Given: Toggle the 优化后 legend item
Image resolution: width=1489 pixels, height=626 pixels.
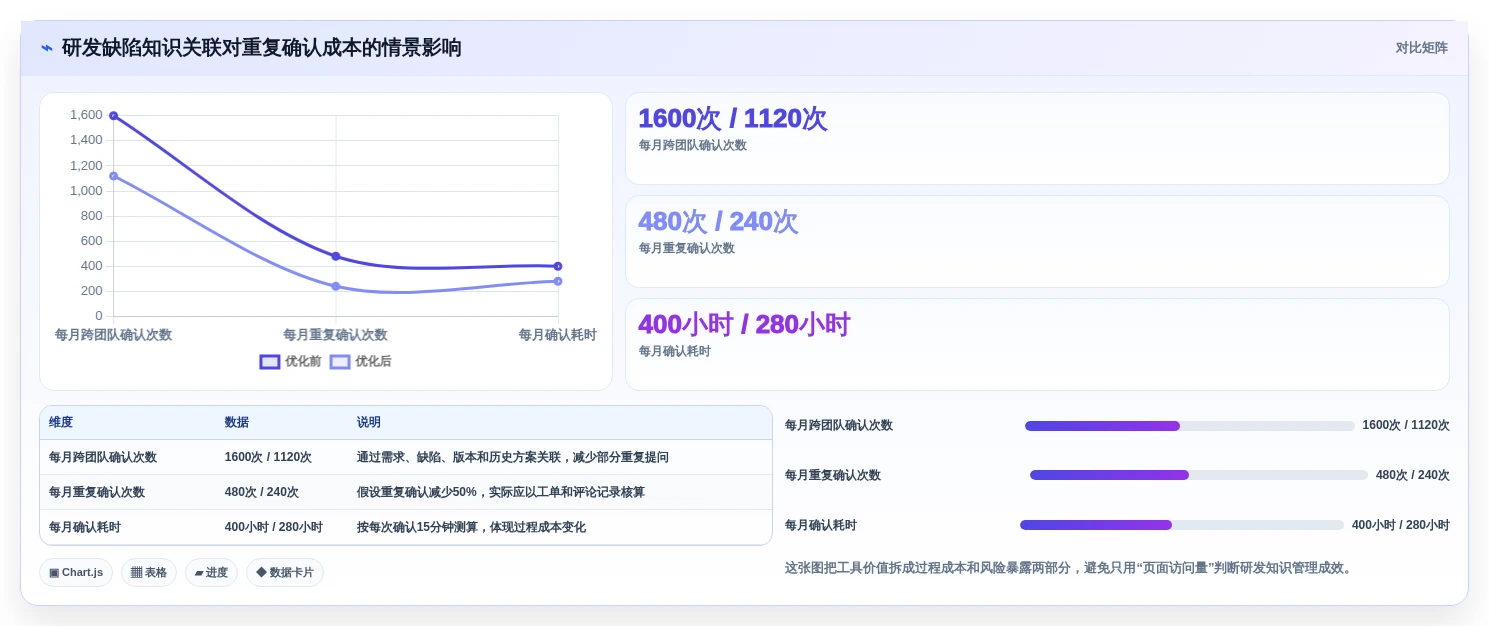Looking at the screenshot, I should 360,362.
